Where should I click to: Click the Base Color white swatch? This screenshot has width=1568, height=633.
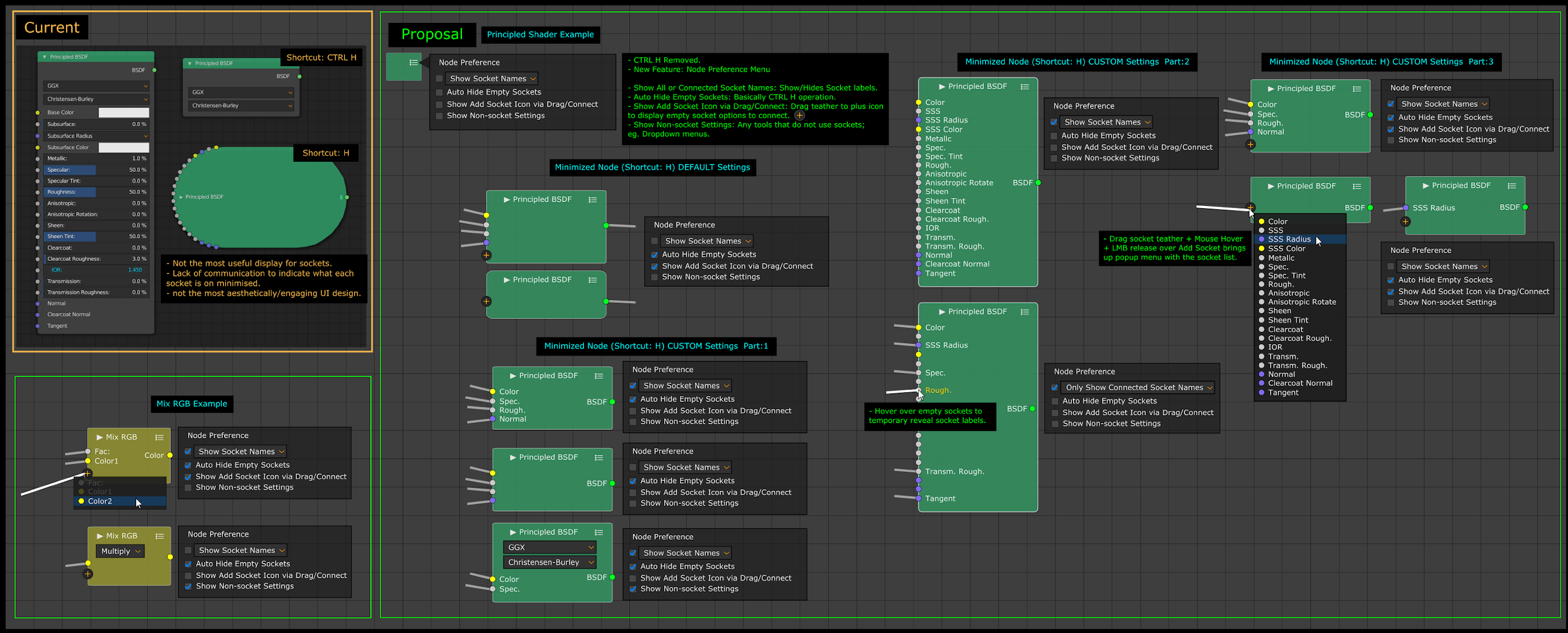[124, 112]
